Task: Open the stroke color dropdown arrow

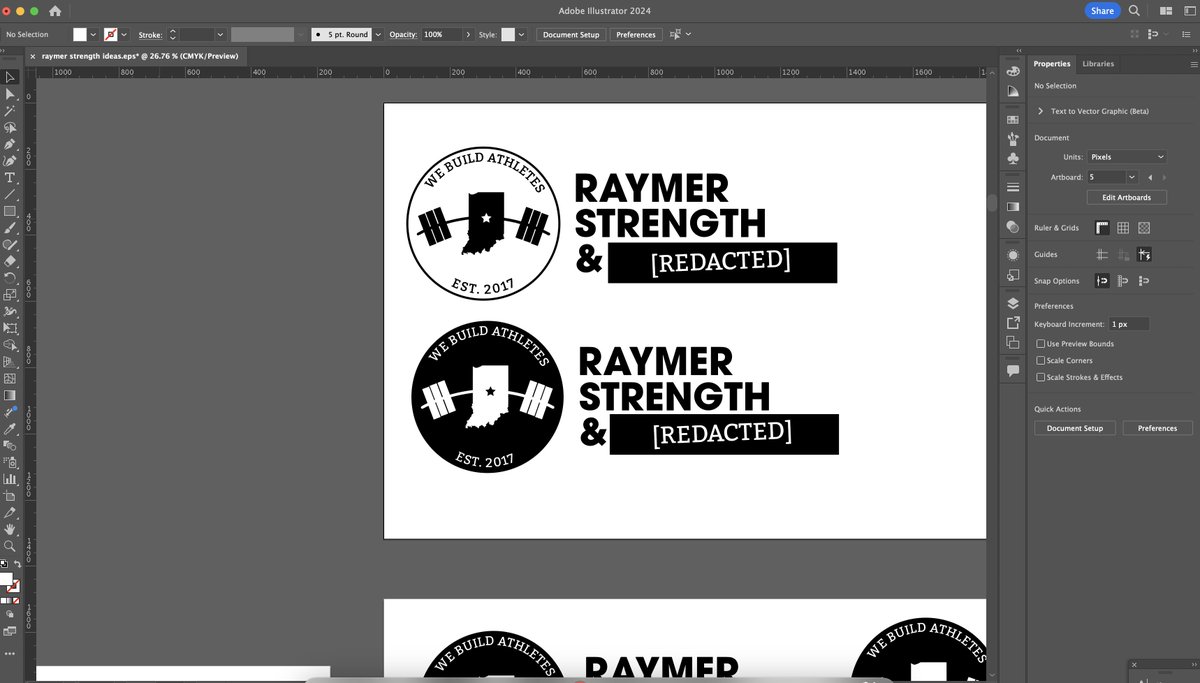Action: click(x=124, y=34)
